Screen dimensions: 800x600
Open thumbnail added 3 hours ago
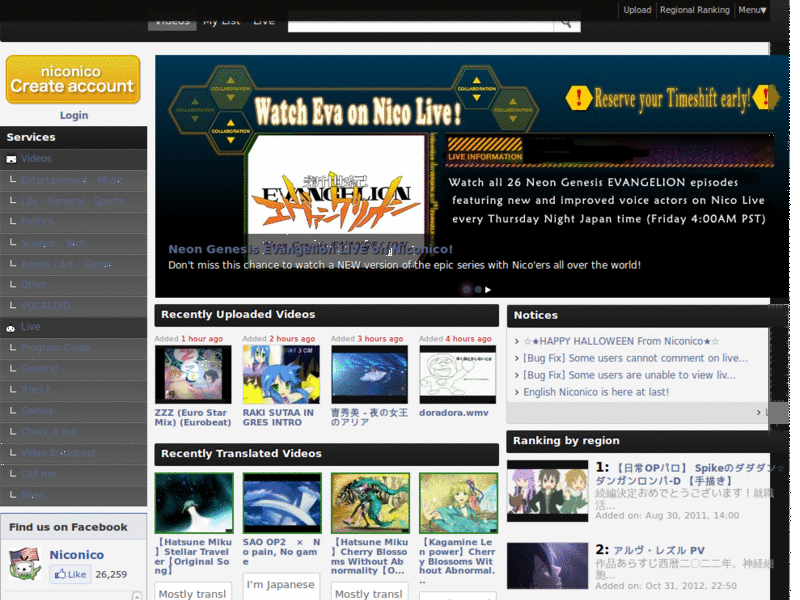(x=369, y=374)
